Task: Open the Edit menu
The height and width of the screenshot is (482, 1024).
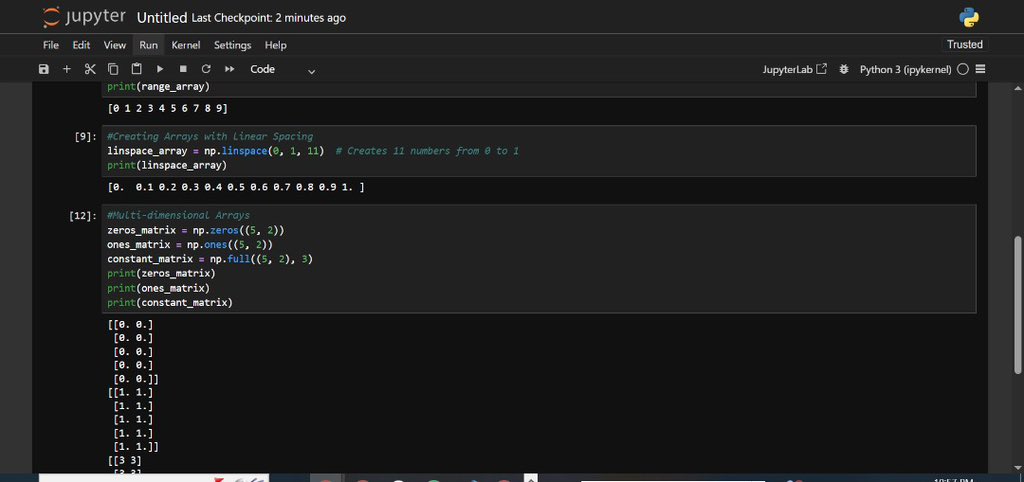Action: coord(81,45)
